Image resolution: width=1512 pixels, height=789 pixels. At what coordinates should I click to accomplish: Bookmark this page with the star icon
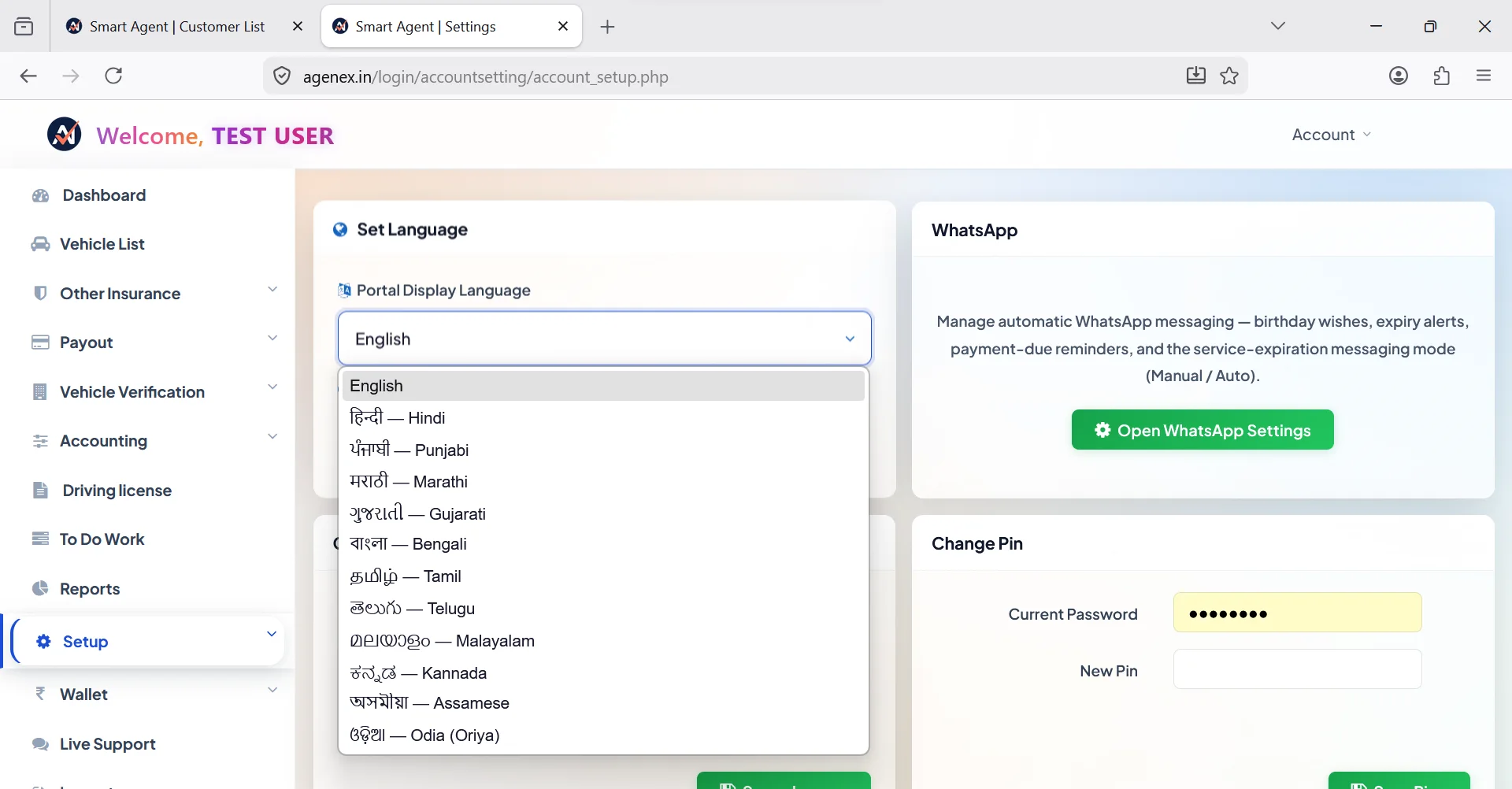(x=1229, y=76)
